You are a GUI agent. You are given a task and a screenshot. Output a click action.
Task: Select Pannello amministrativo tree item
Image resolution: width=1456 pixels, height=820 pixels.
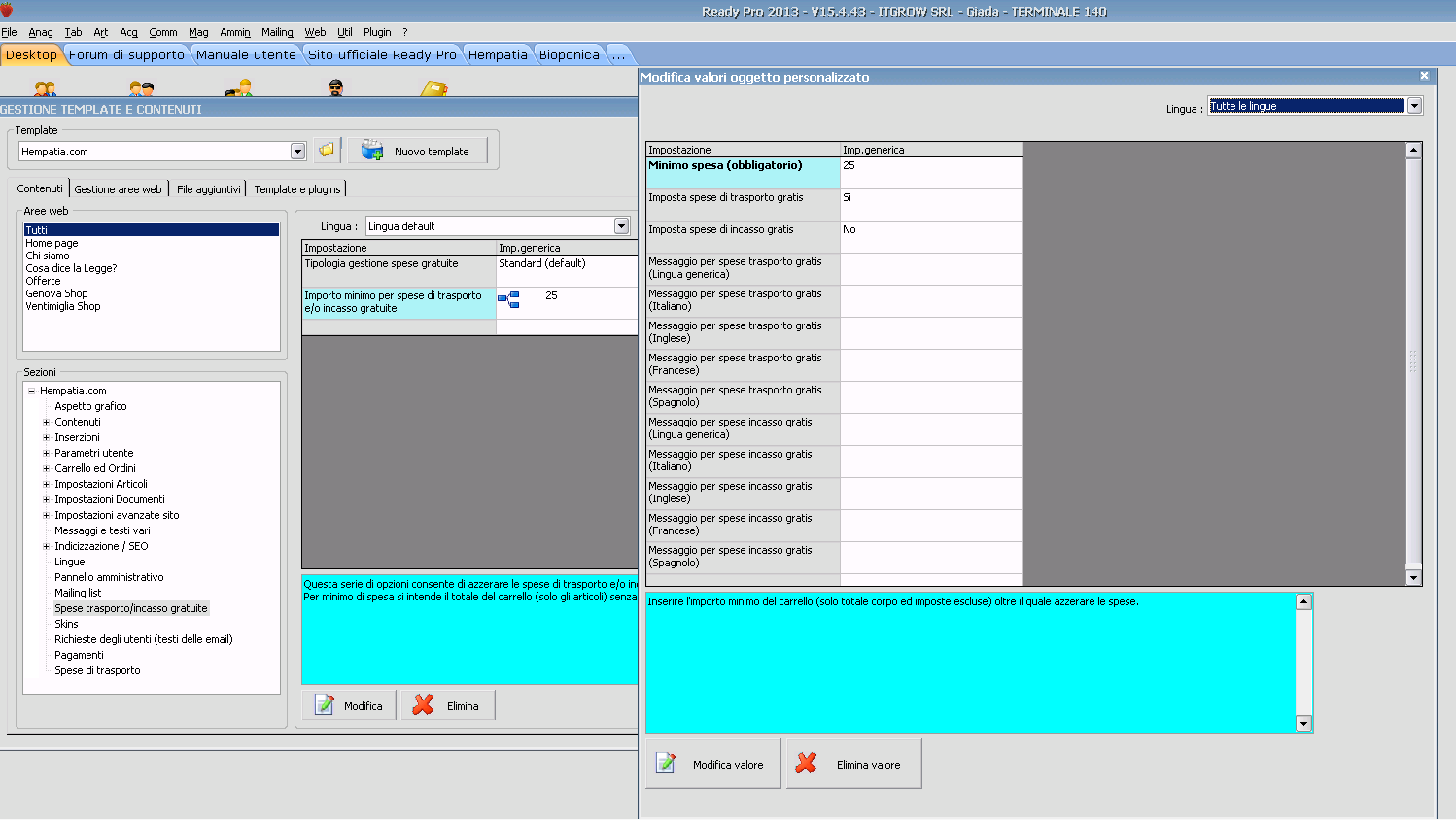pyautogui.click(x=109, y=578)
